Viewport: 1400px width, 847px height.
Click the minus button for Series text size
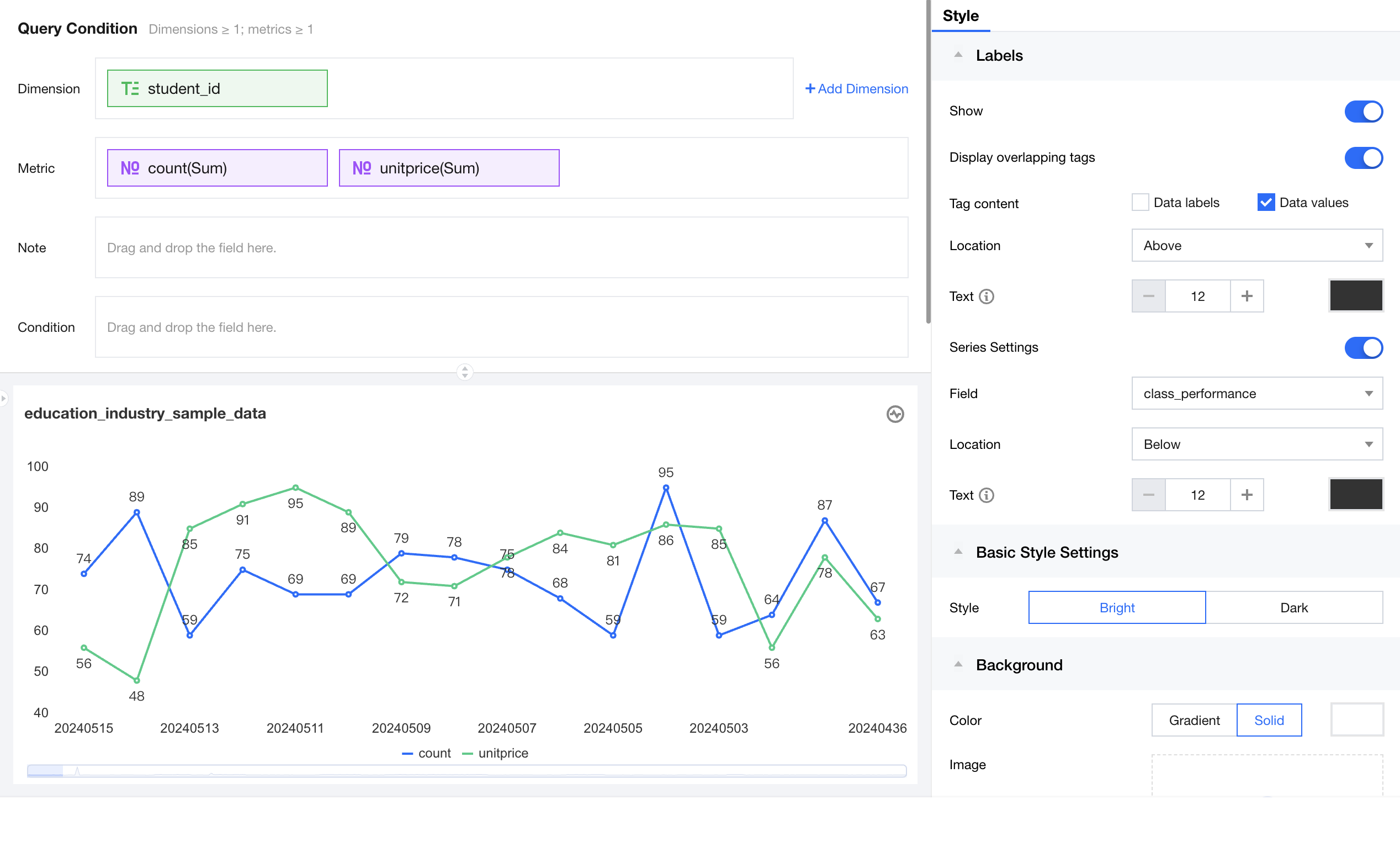pyautogui.click(x=1148, y=495)
